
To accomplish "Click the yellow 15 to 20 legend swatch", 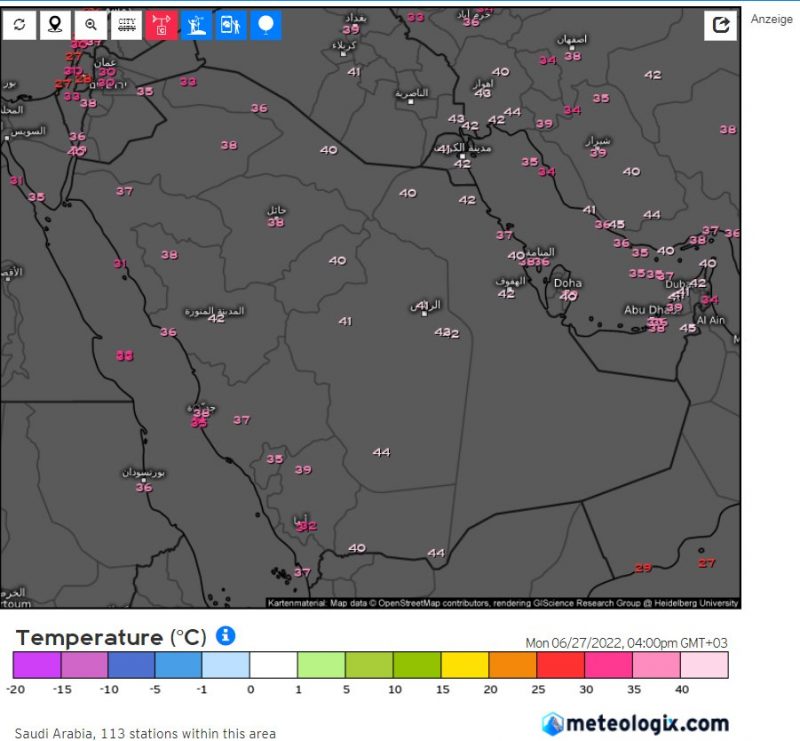I will (465, 665).
